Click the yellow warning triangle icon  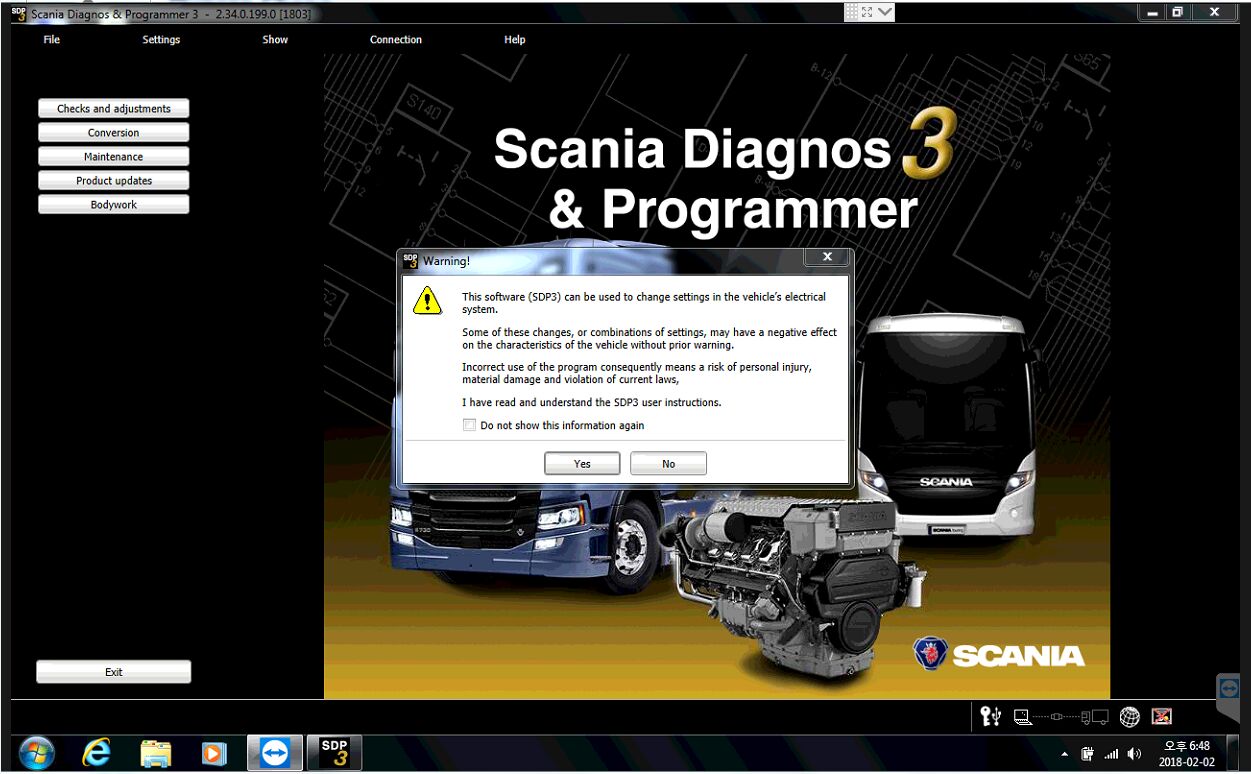click(427, 300)
